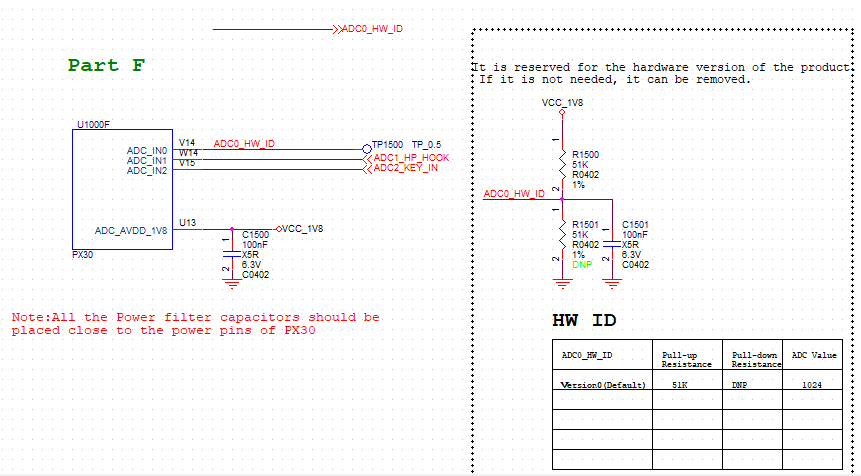Click the TP_0.5 footprint text

click(x=427, y=144)
